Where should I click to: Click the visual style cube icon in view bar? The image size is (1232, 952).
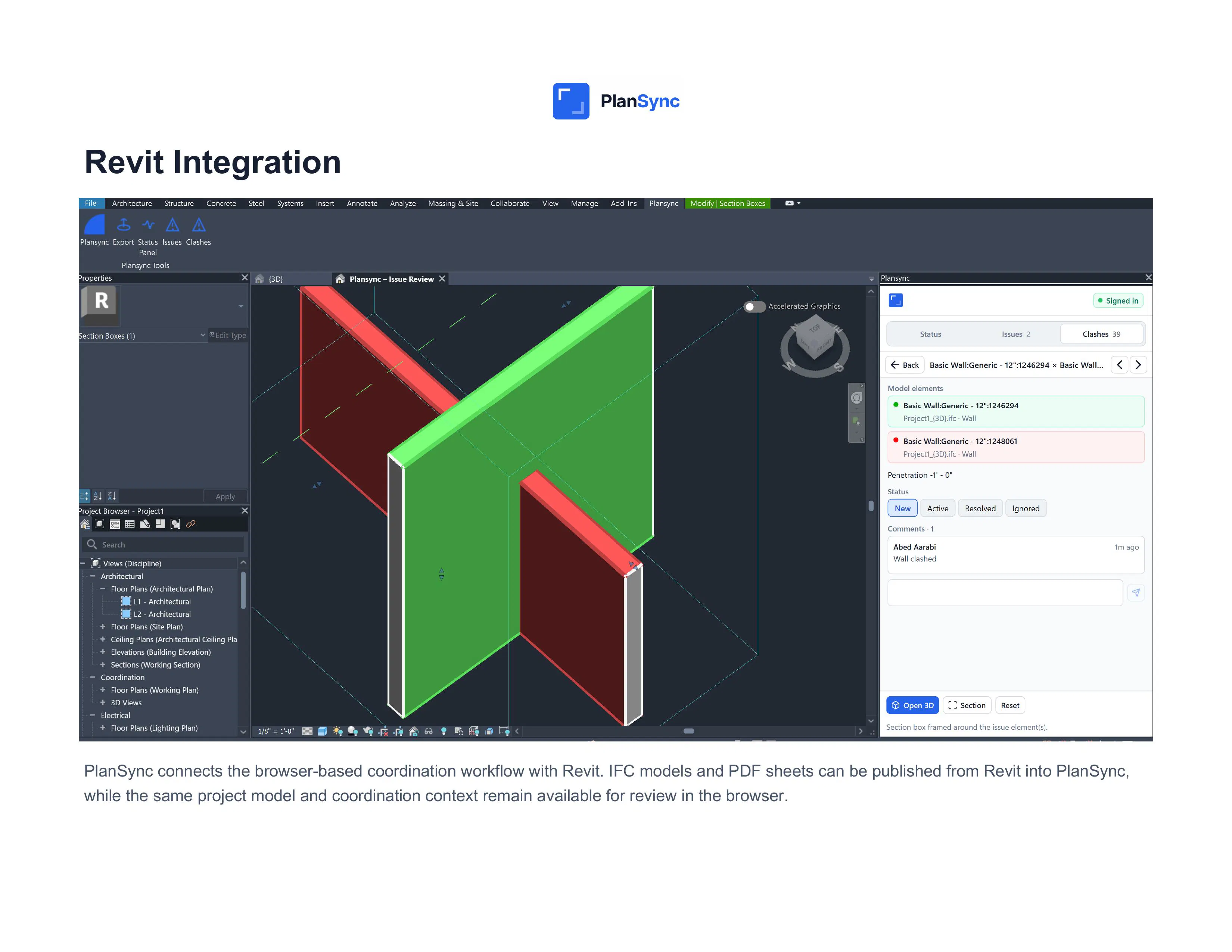(x=323, y=731)
